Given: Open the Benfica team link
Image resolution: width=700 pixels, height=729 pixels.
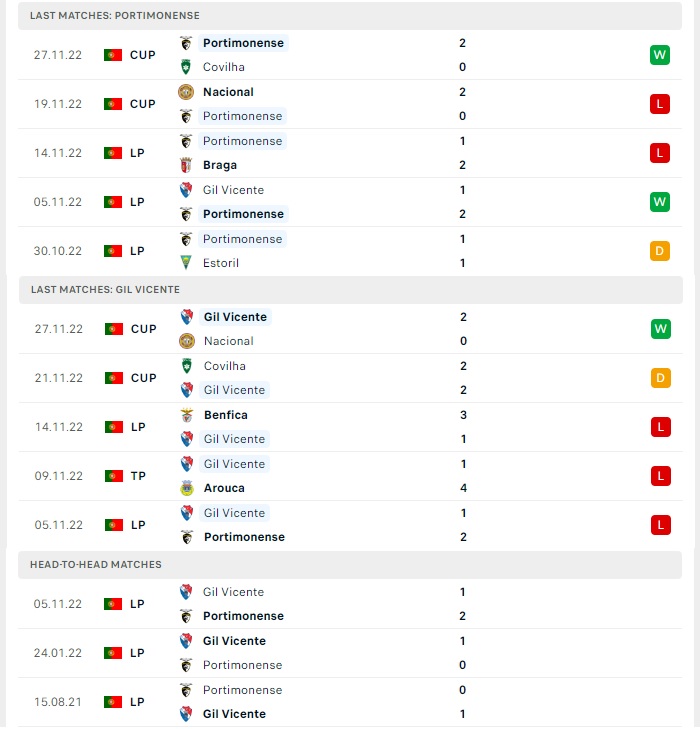Looking at the screenshot, I should click(x=225, y=415).
